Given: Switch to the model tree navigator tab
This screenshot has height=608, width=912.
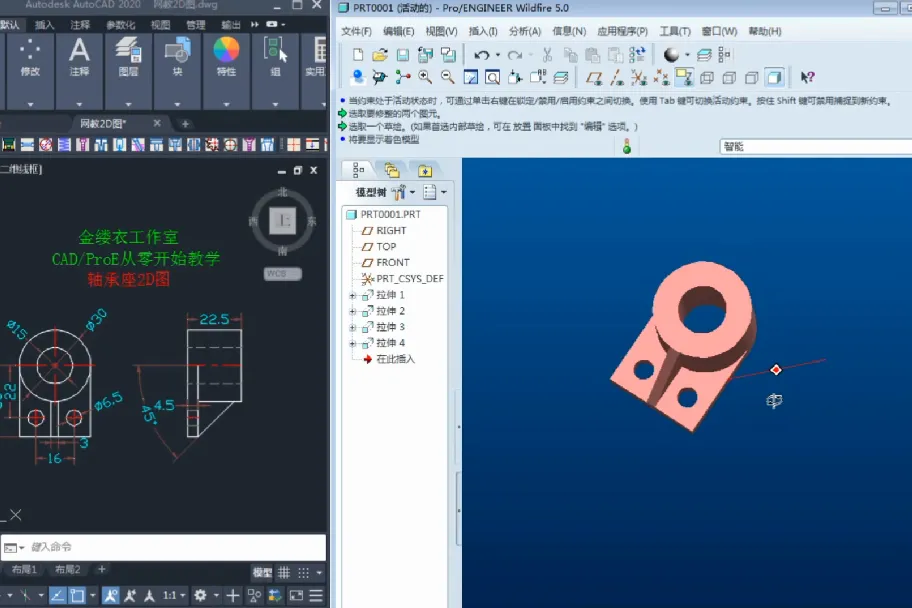Looking at the screenshot, I should pos(358,170).
